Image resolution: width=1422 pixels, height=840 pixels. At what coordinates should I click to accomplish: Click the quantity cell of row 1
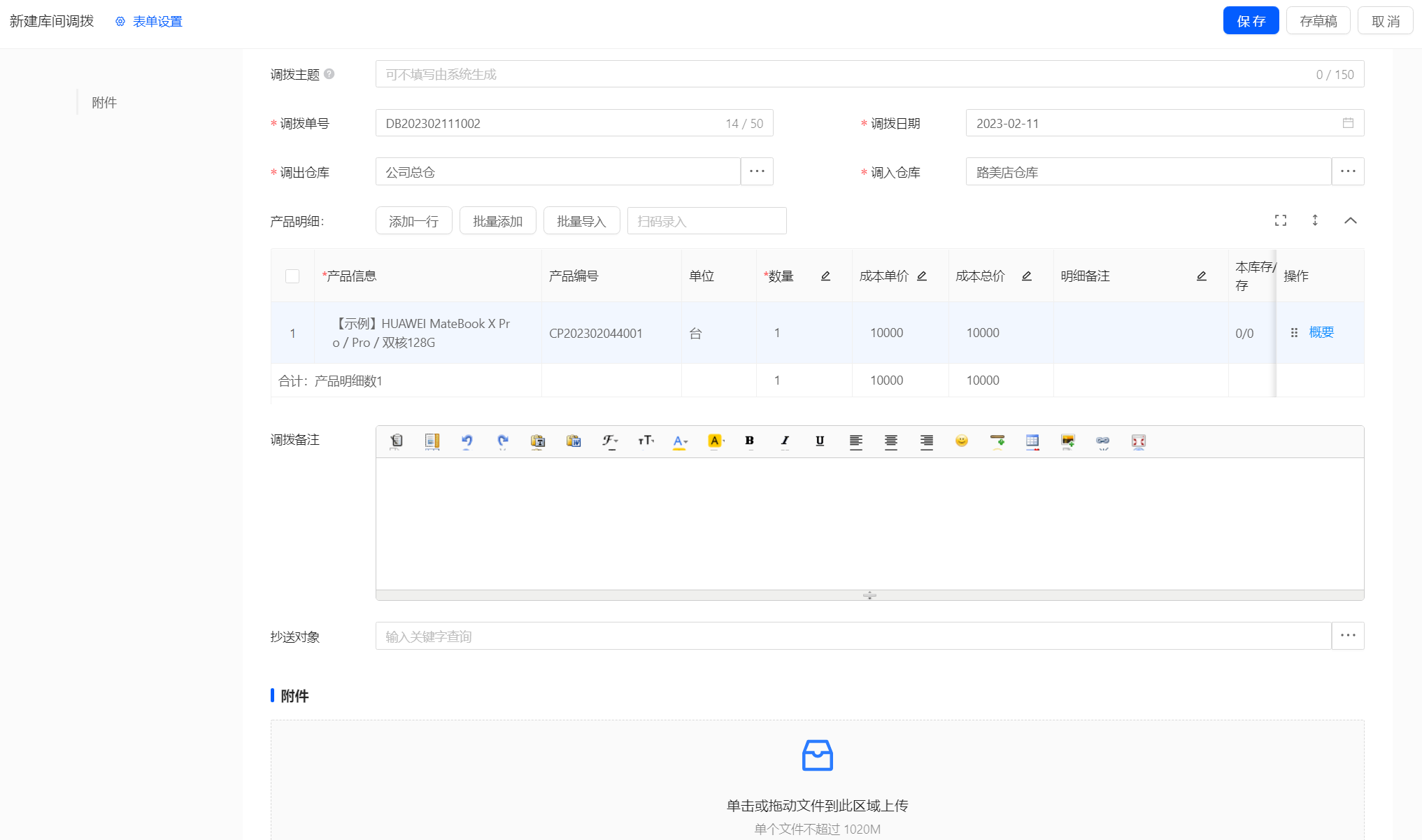[x=804, y=333]
